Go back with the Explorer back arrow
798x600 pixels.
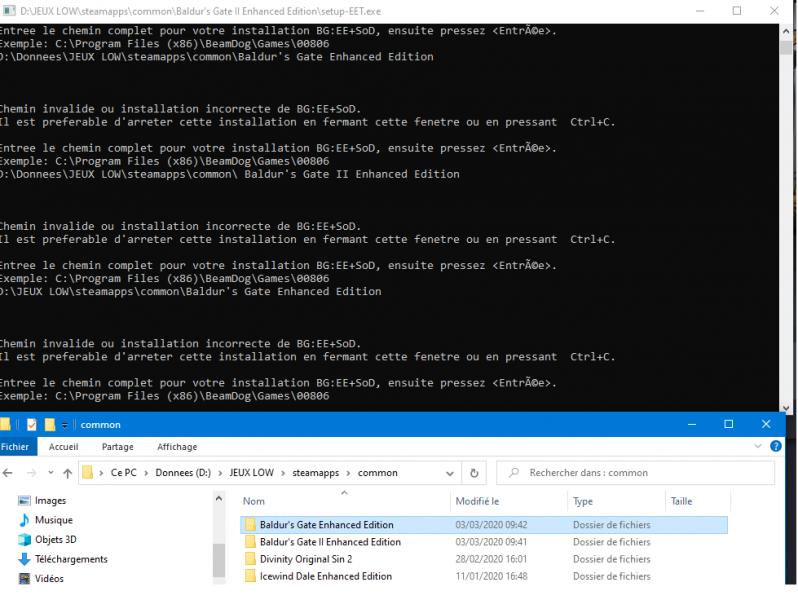8,473
